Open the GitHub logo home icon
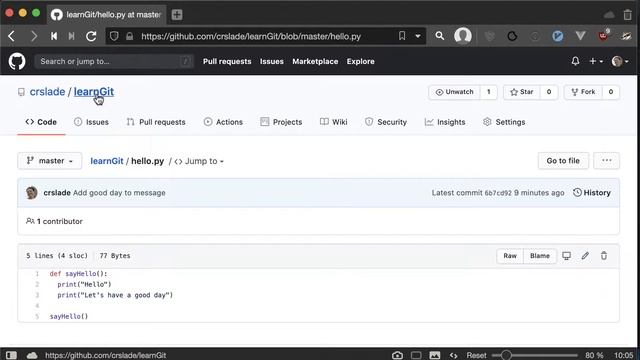Viewport: 640px width, 360px height. (x=17, y=62)
